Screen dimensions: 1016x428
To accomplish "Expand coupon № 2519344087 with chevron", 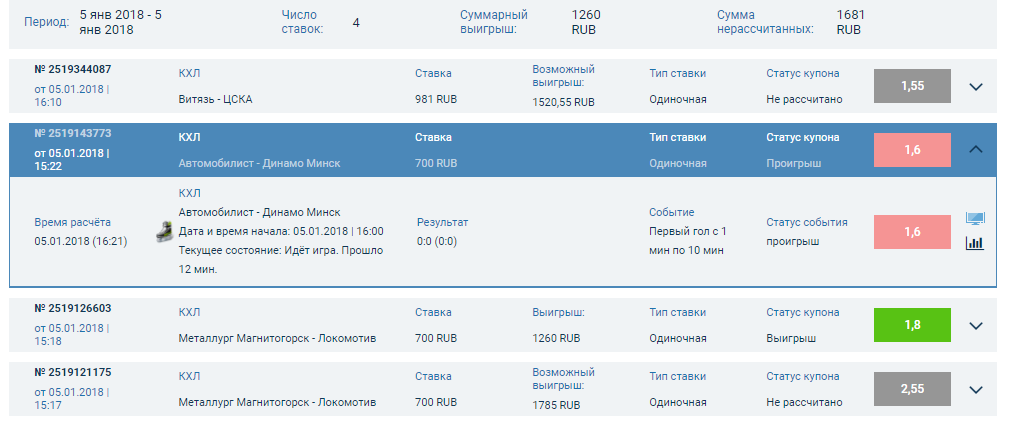I will (x=977, y=87).
